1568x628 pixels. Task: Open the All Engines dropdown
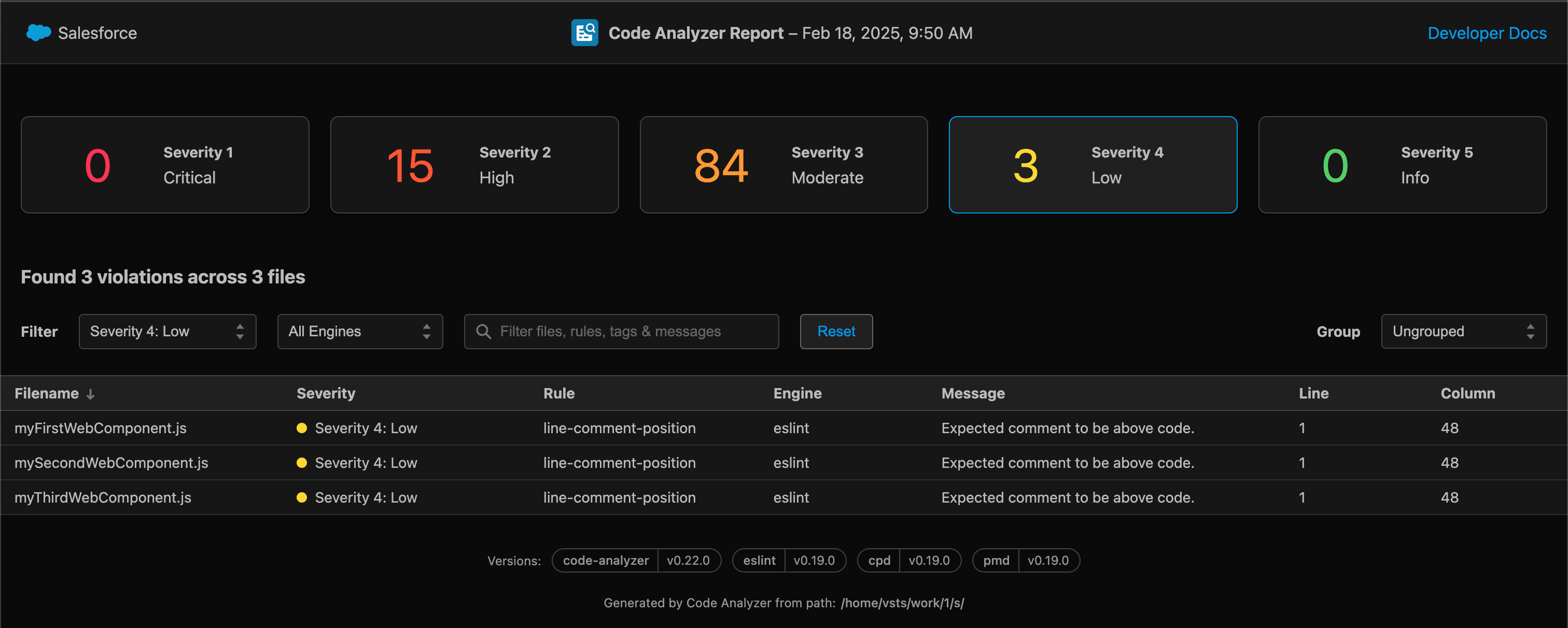click(360, 332)
